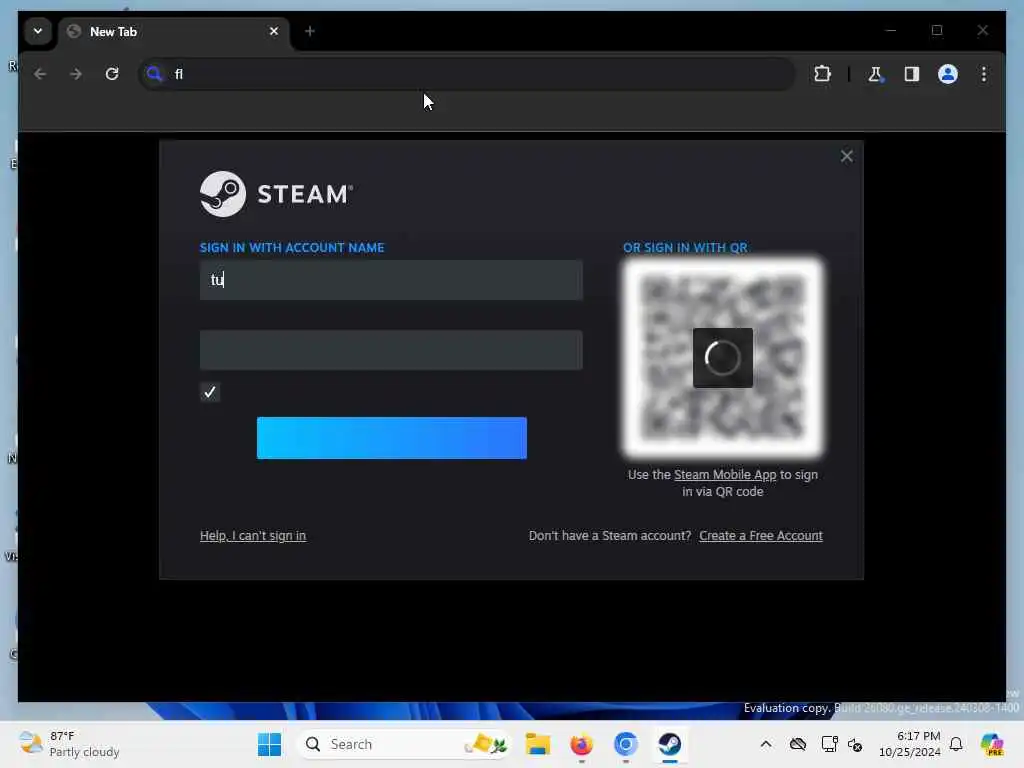Click the muted volume tray icon

pyautogui.click(x=855, y=744)
